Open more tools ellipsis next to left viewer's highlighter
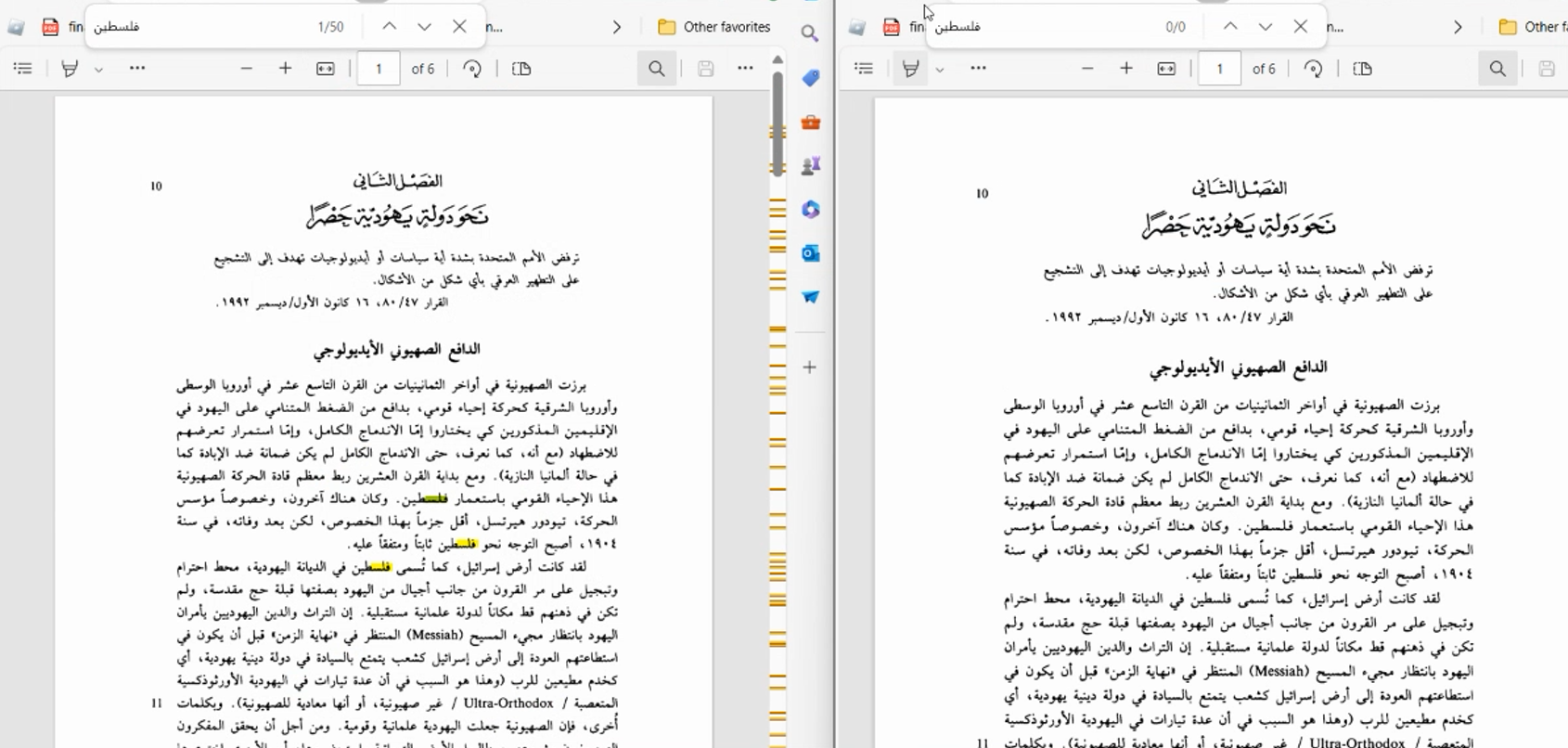 coord(137,69)
